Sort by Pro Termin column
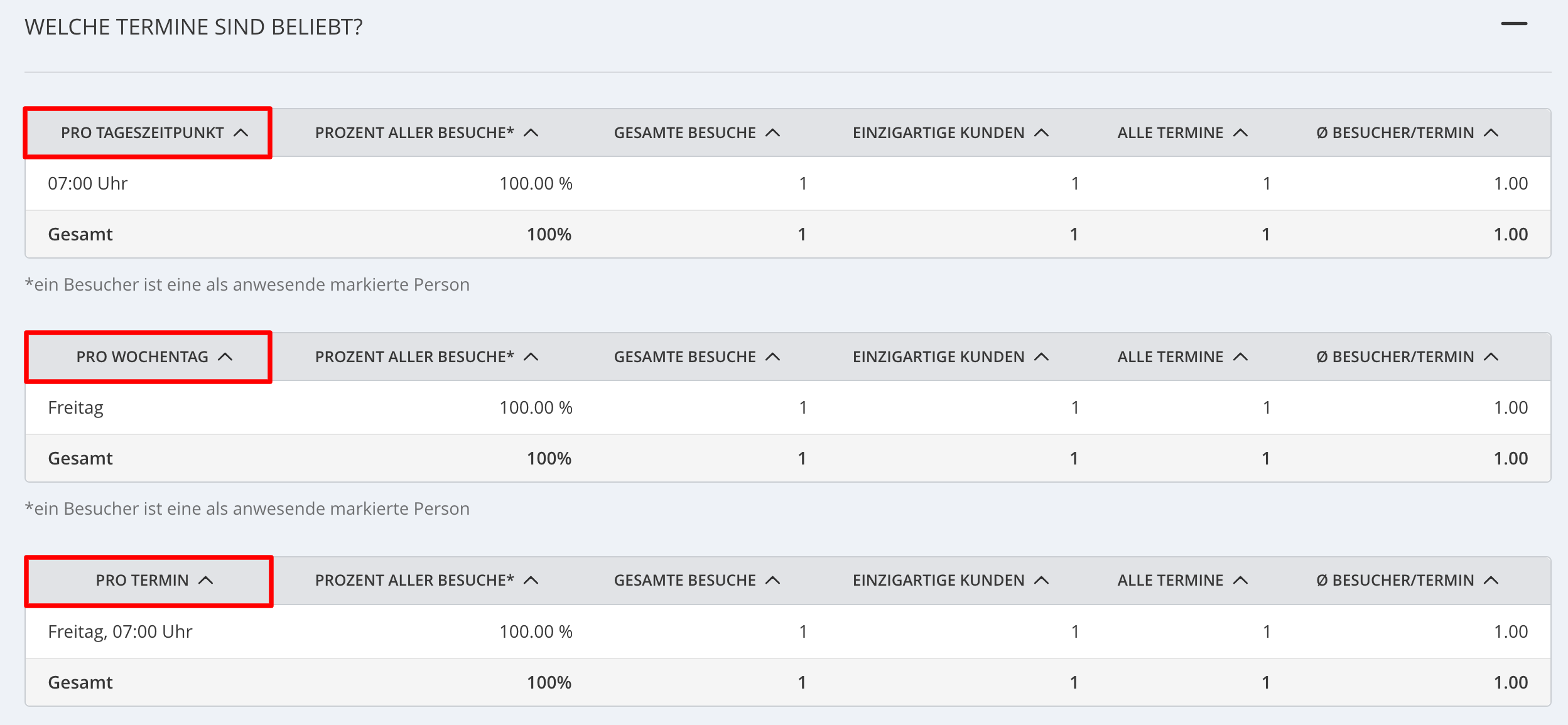Screen dimensions: 1568x725 (154, 580)
